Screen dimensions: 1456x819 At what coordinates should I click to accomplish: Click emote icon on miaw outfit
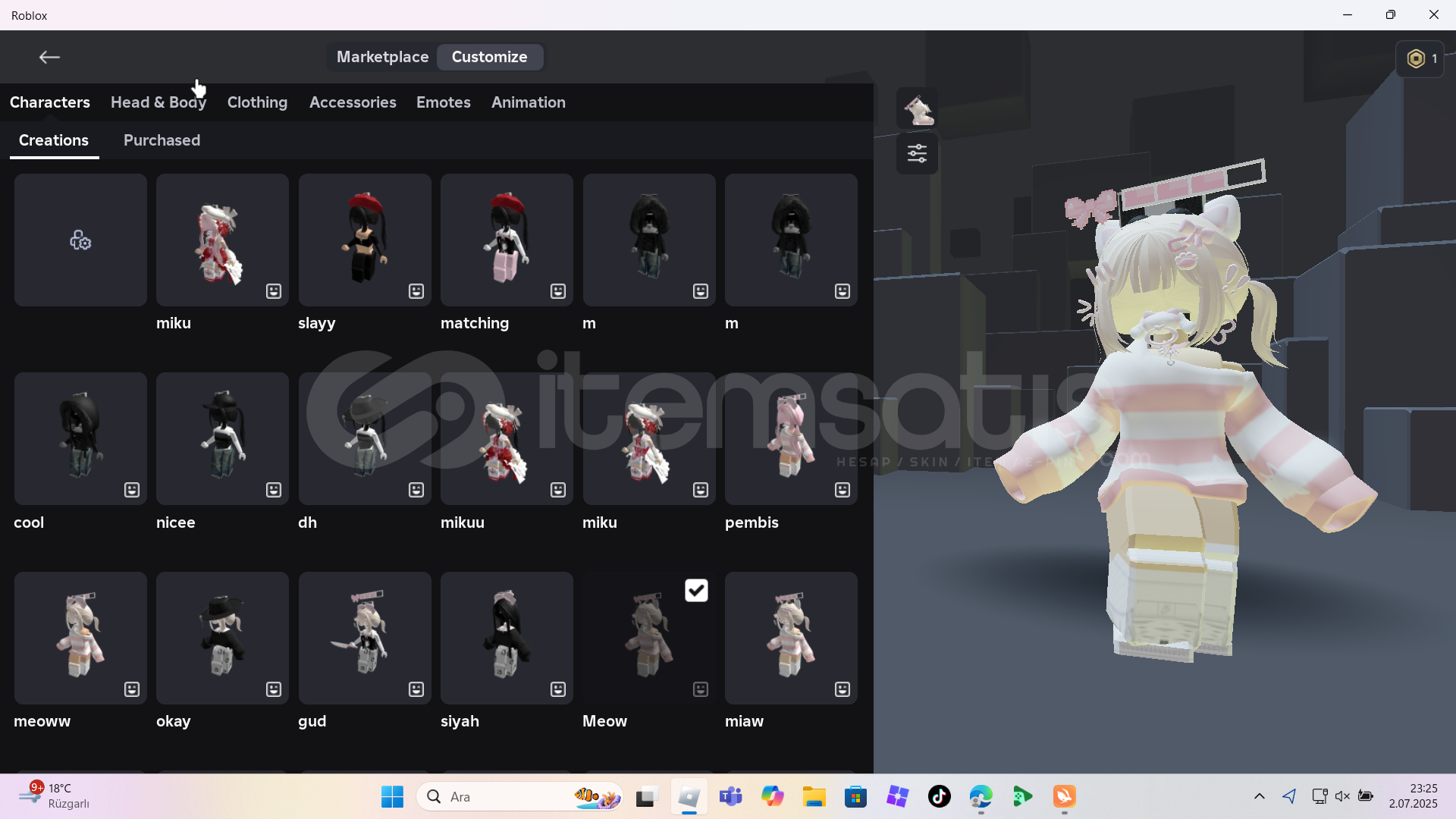point(843,689)
